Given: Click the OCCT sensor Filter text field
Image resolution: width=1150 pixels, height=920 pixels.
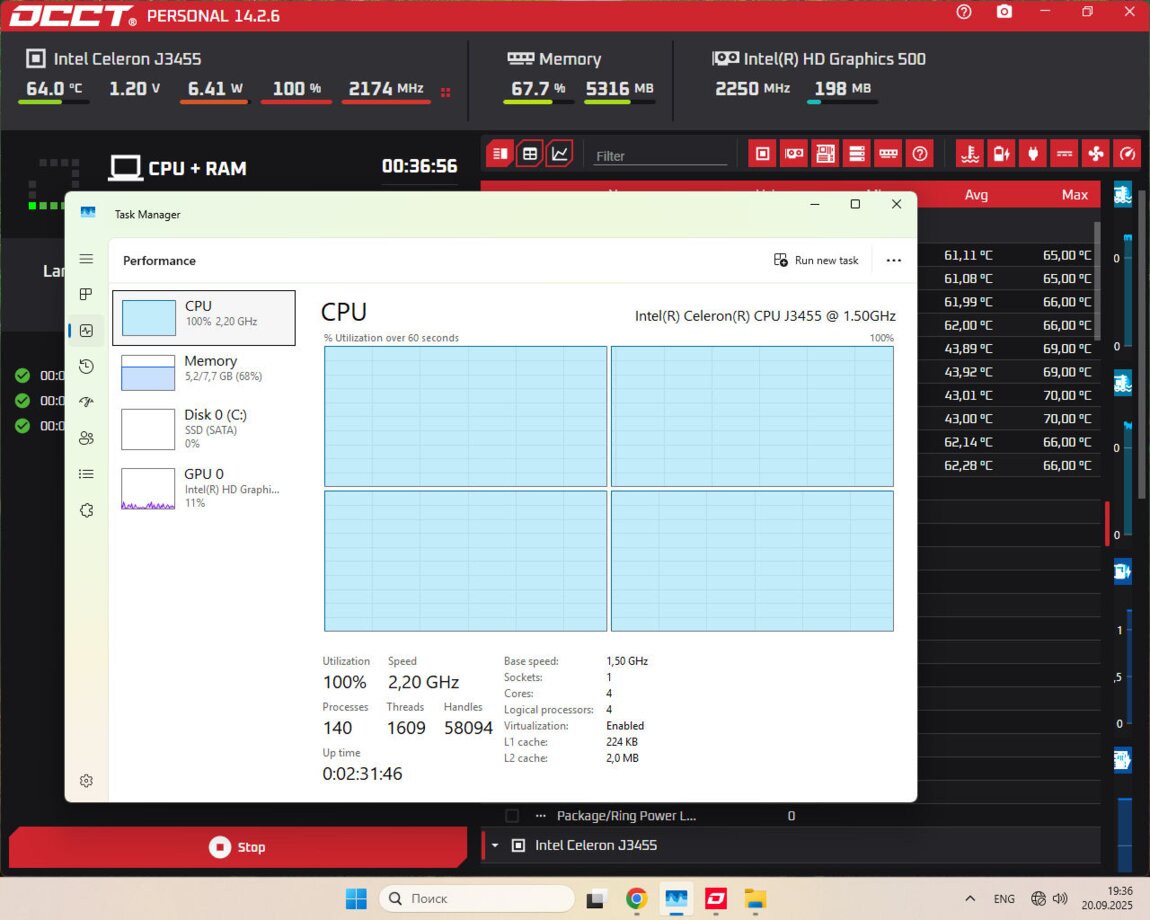Looking at the screenshot, I should [660, 156].
